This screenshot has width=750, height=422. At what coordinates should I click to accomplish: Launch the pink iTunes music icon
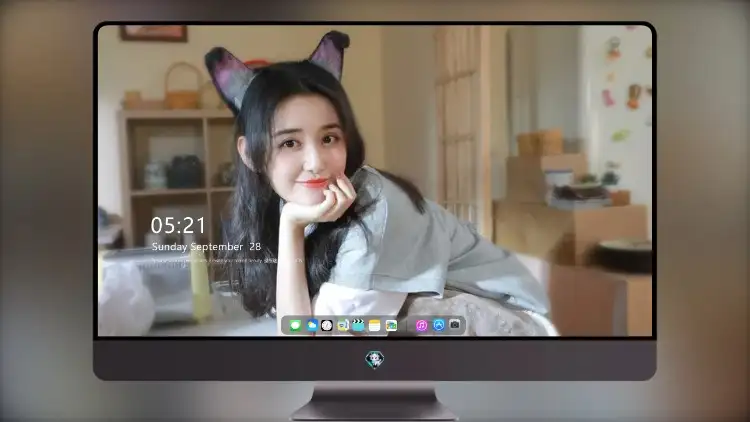click(x=421, y=325)
